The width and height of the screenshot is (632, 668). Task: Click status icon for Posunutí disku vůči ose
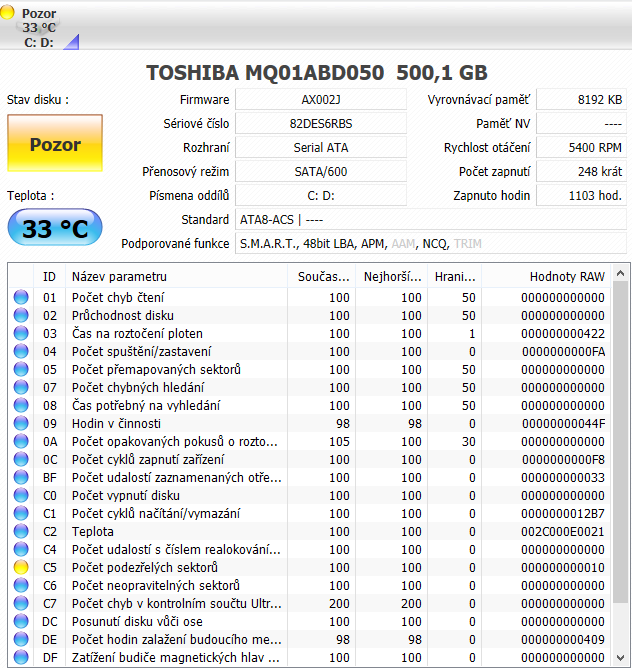tap(21, 621)
